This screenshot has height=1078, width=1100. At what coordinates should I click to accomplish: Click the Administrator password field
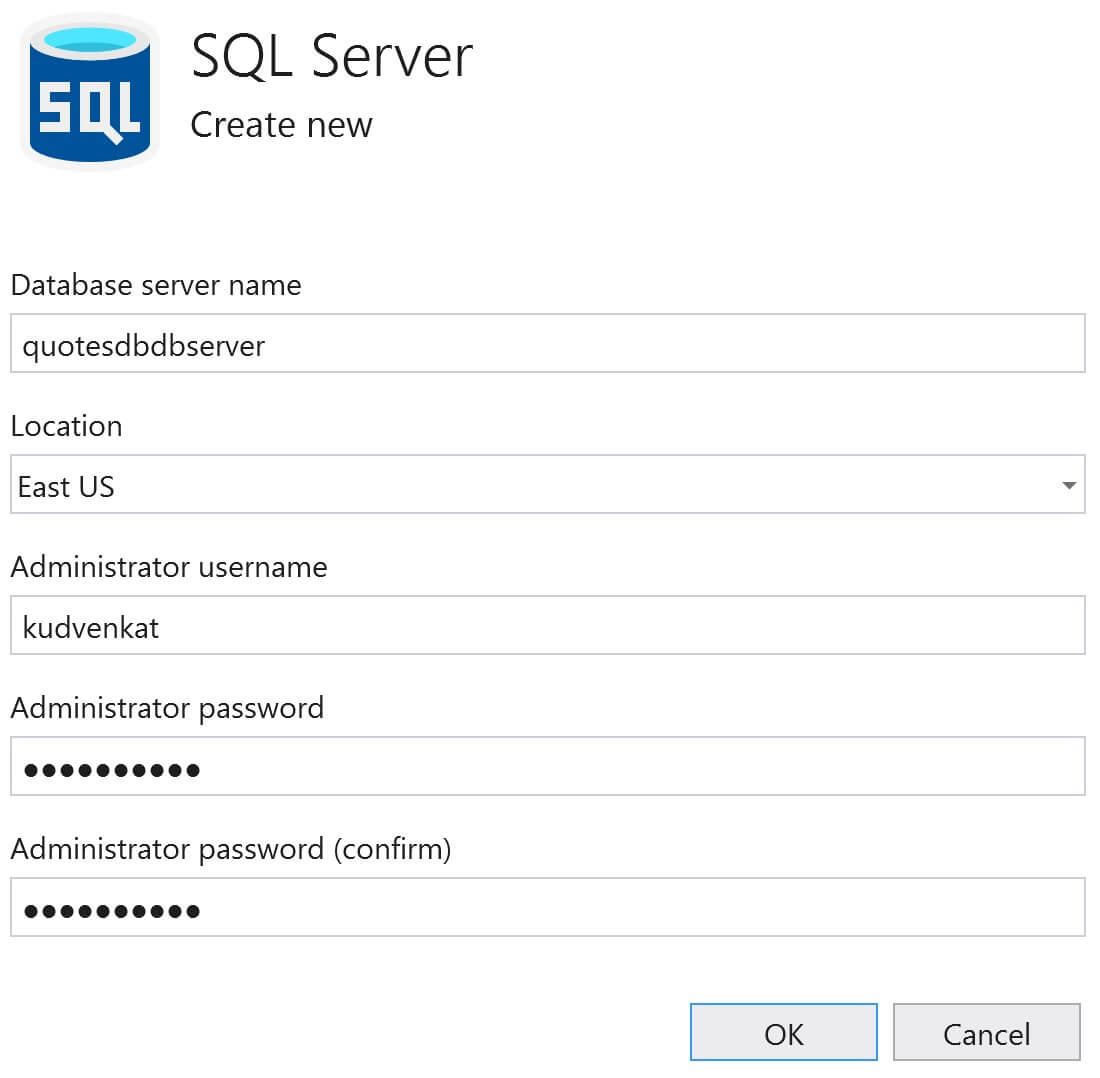point(548,766)
